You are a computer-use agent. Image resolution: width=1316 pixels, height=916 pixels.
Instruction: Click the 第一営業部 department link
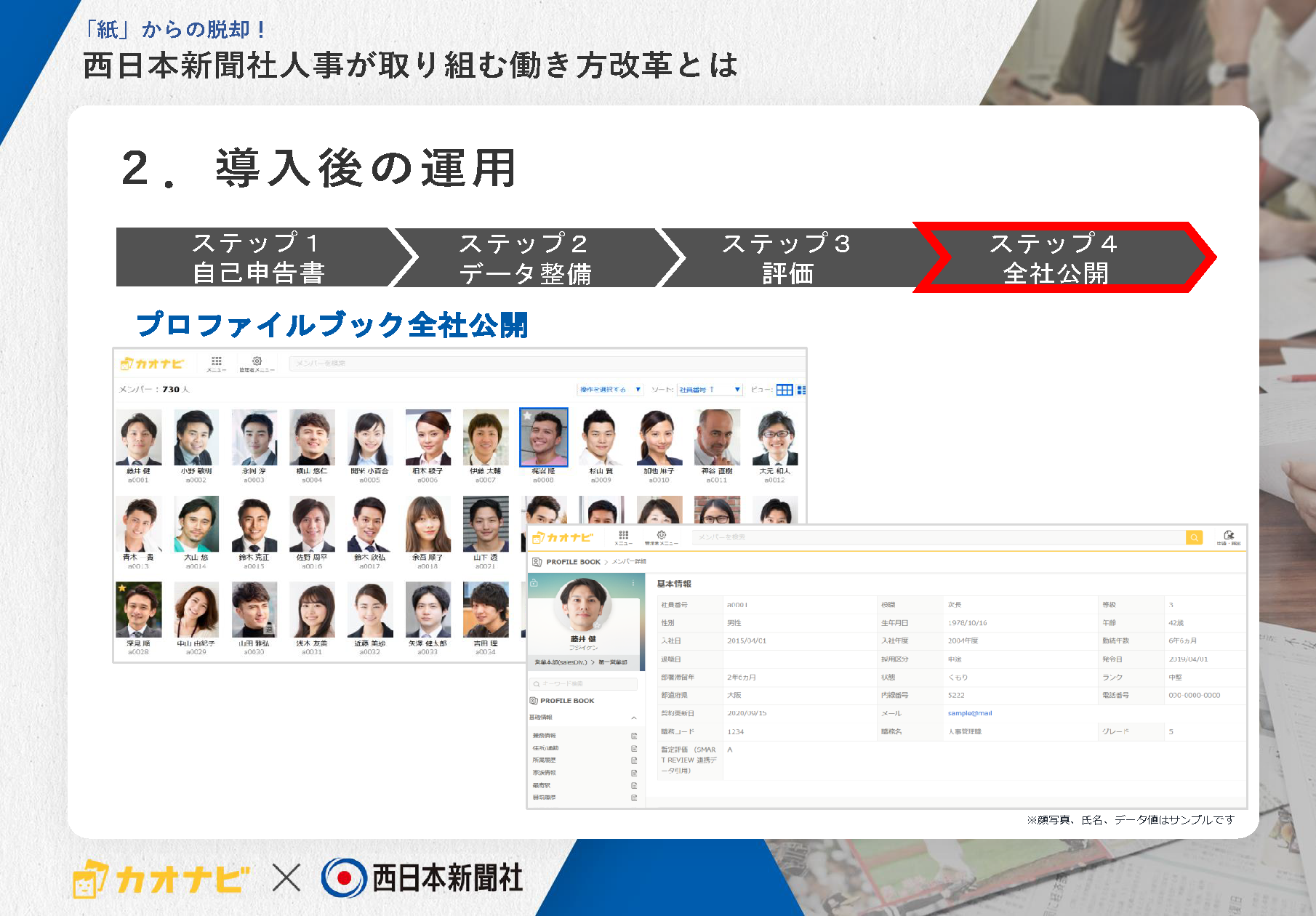tap(613, 662)
